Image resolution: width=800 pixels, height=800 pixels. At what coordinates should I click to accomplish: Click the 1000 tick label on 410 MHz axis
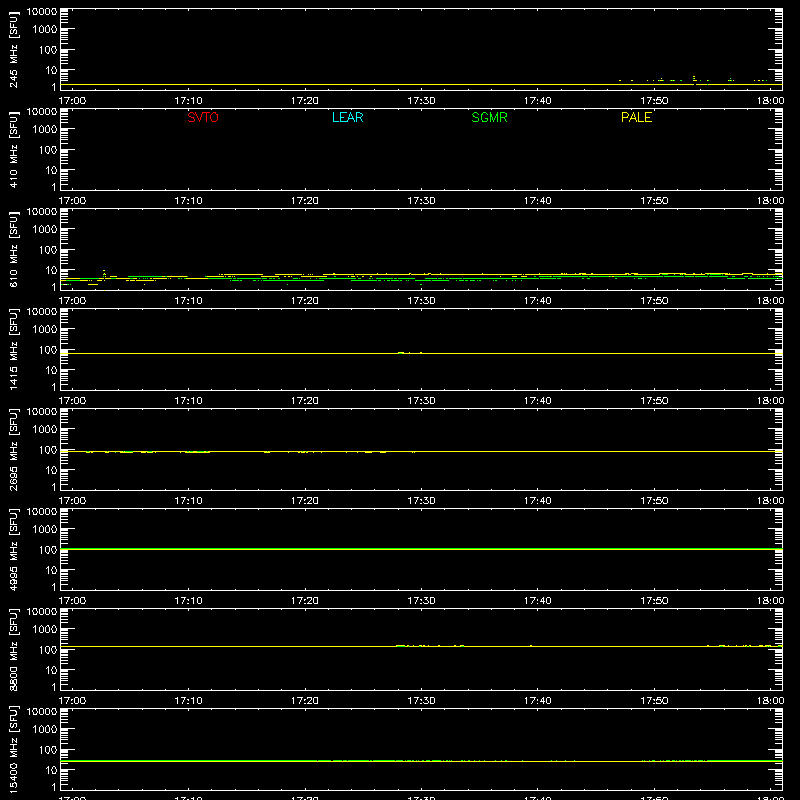click(x=45, y=130)
